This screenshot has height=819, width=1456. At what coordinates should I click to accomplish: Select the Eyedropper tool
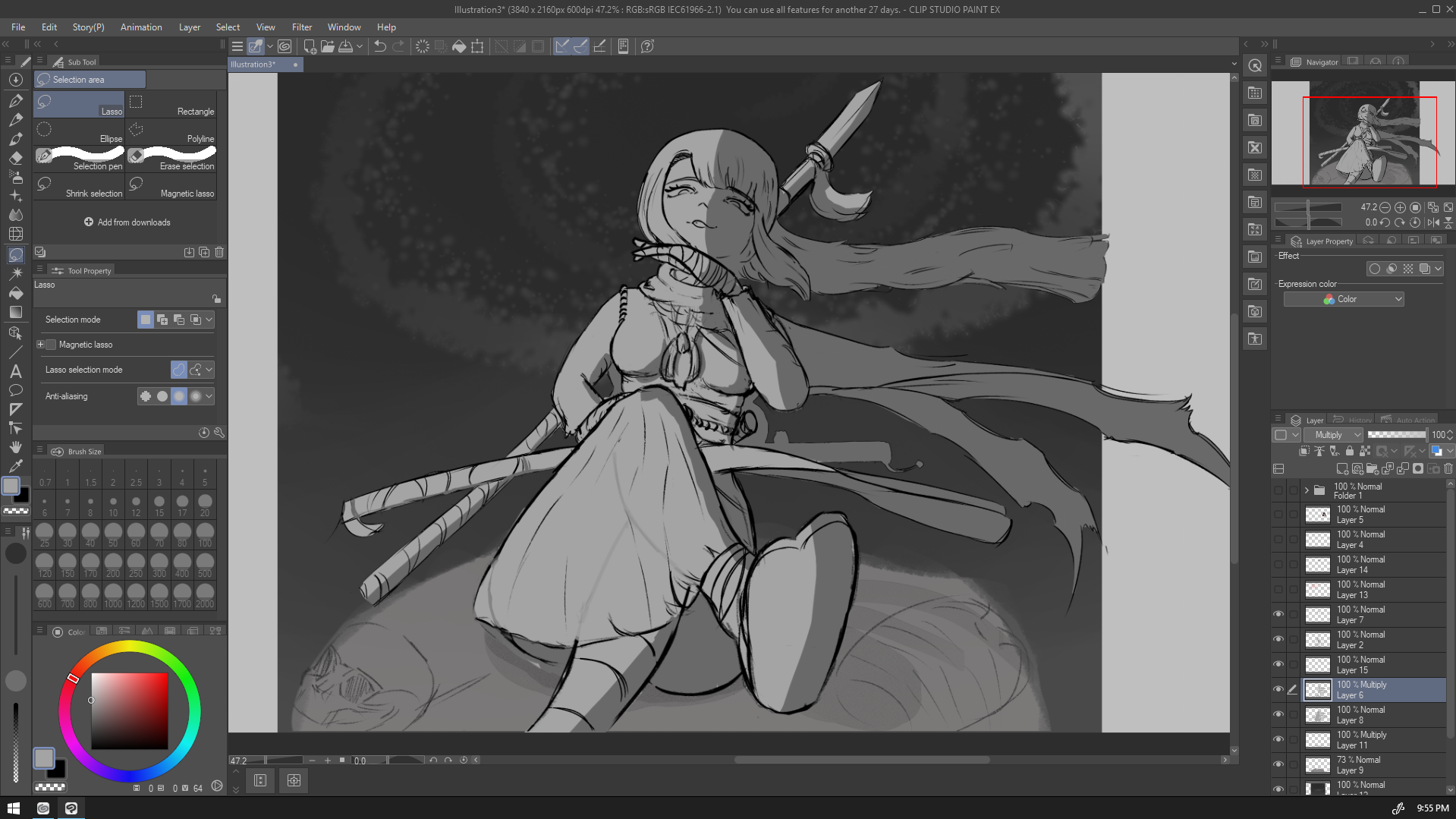pyautogui.click(x=15, y=466)
